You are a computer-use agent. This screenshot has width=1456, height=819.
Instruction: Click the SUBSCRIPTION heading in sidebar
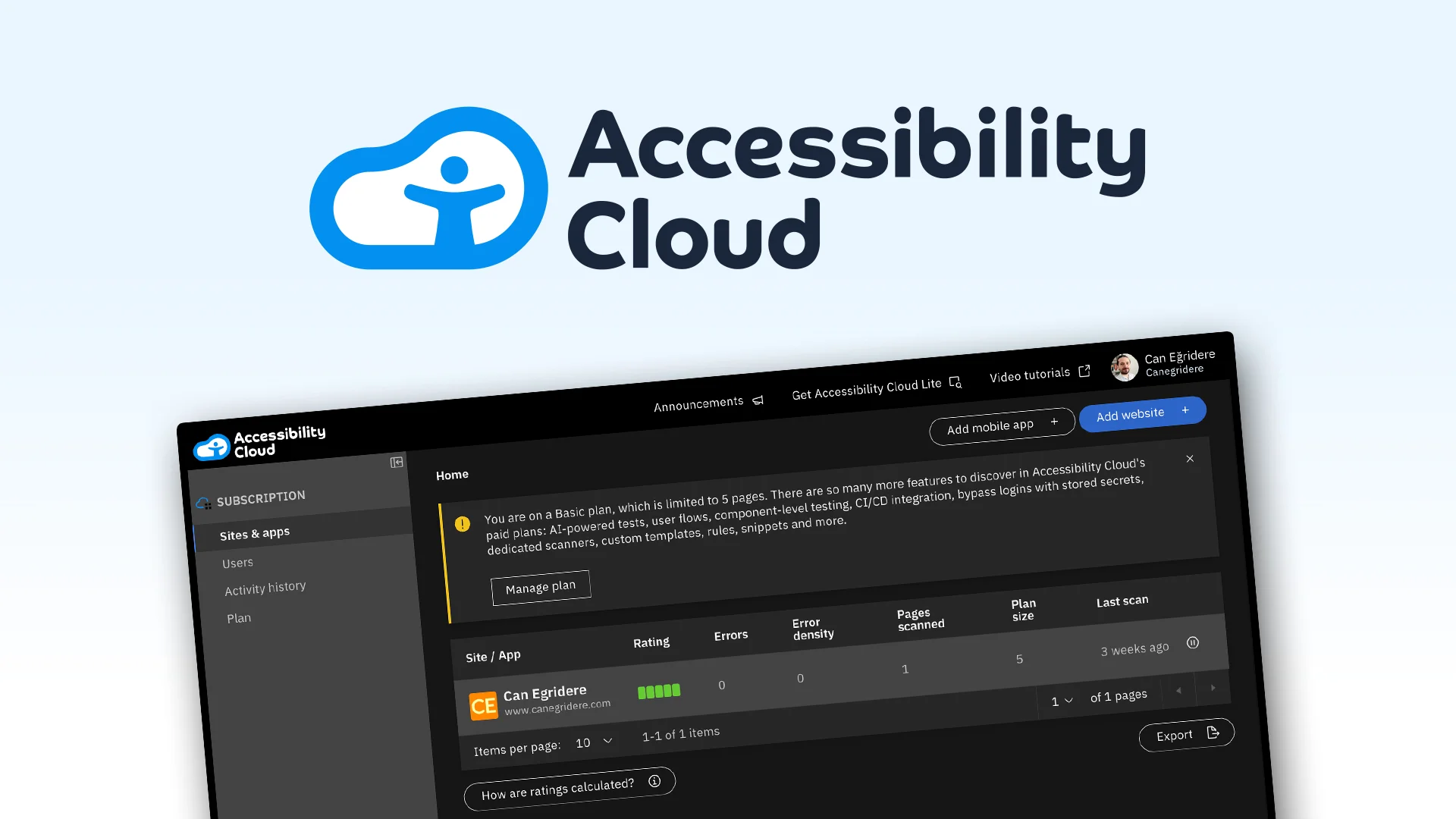pyautogui.click(x=261, y=498)
